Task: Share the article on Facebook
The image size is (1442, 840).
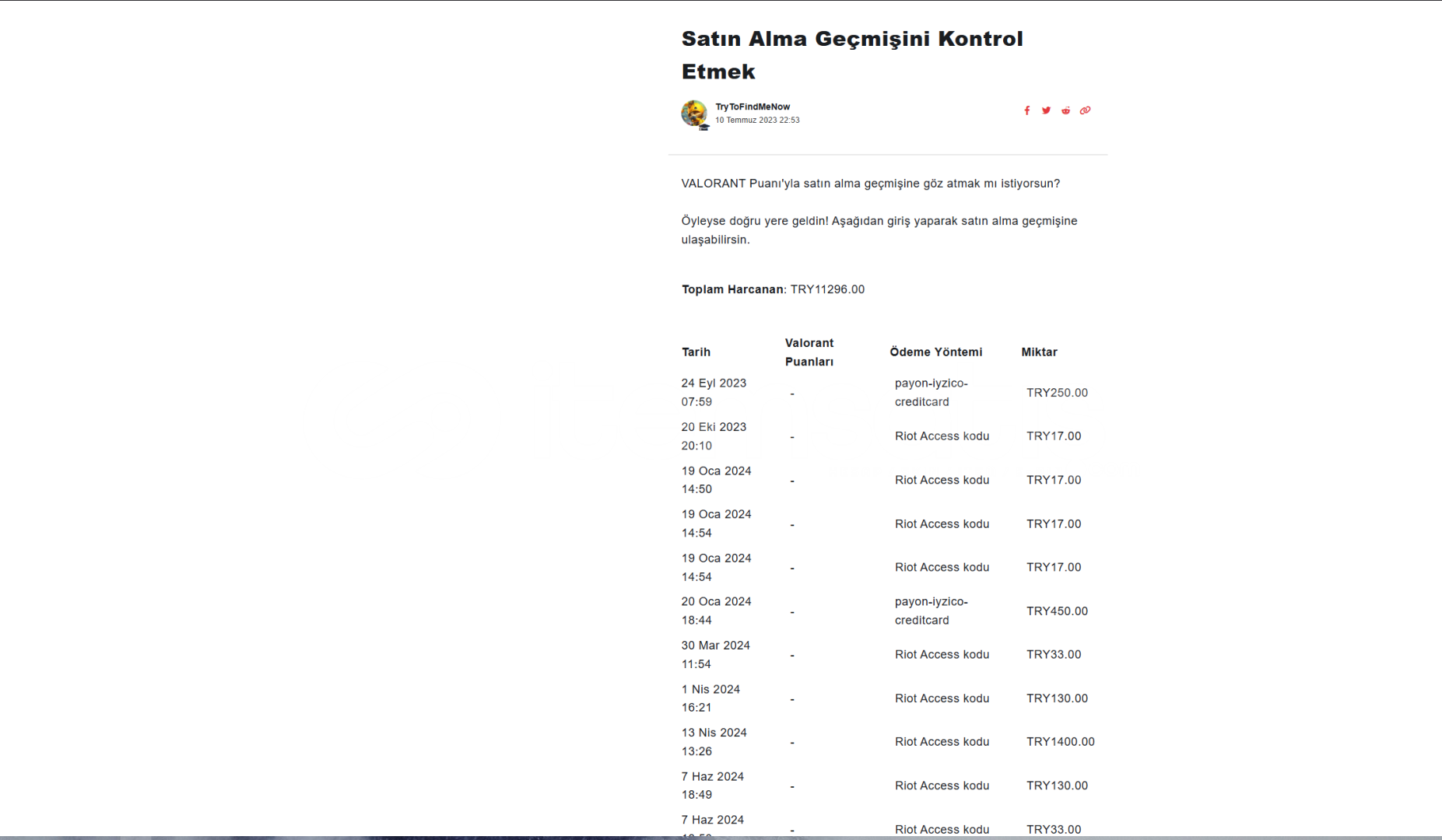Action: 1026,110
